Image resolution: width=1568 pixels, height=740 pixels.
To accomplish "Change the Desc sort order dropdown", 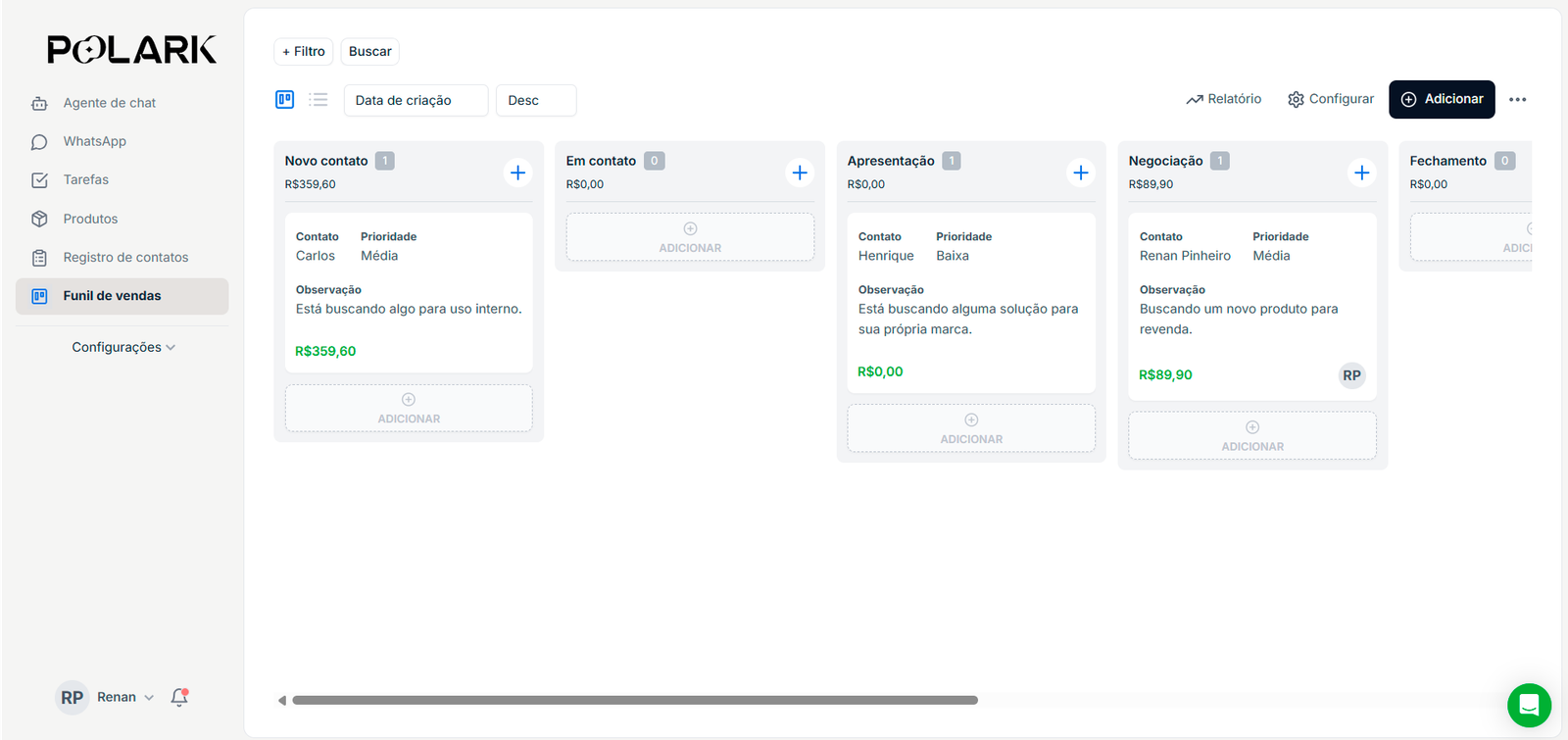I will click(x=535, y=100).
